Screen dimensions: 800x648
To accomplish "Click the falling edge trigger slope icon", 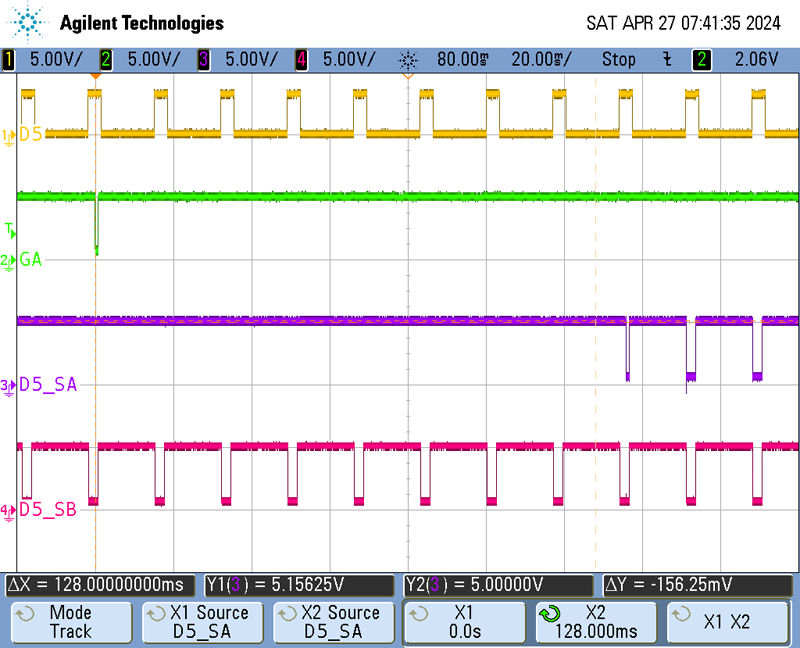I will point(667,59).
